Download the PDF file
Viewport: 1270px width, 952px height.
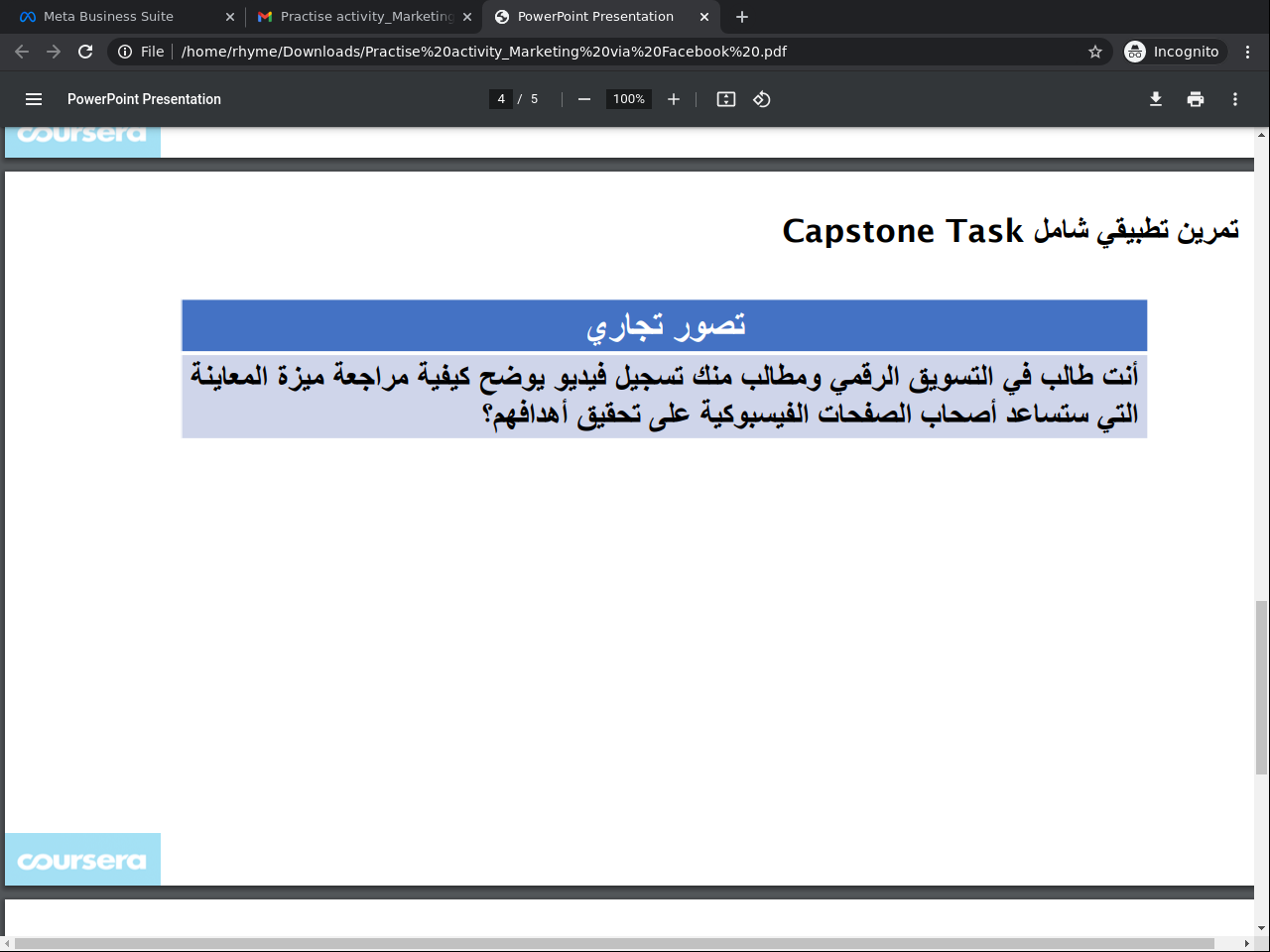click(x=1156, y=99)
